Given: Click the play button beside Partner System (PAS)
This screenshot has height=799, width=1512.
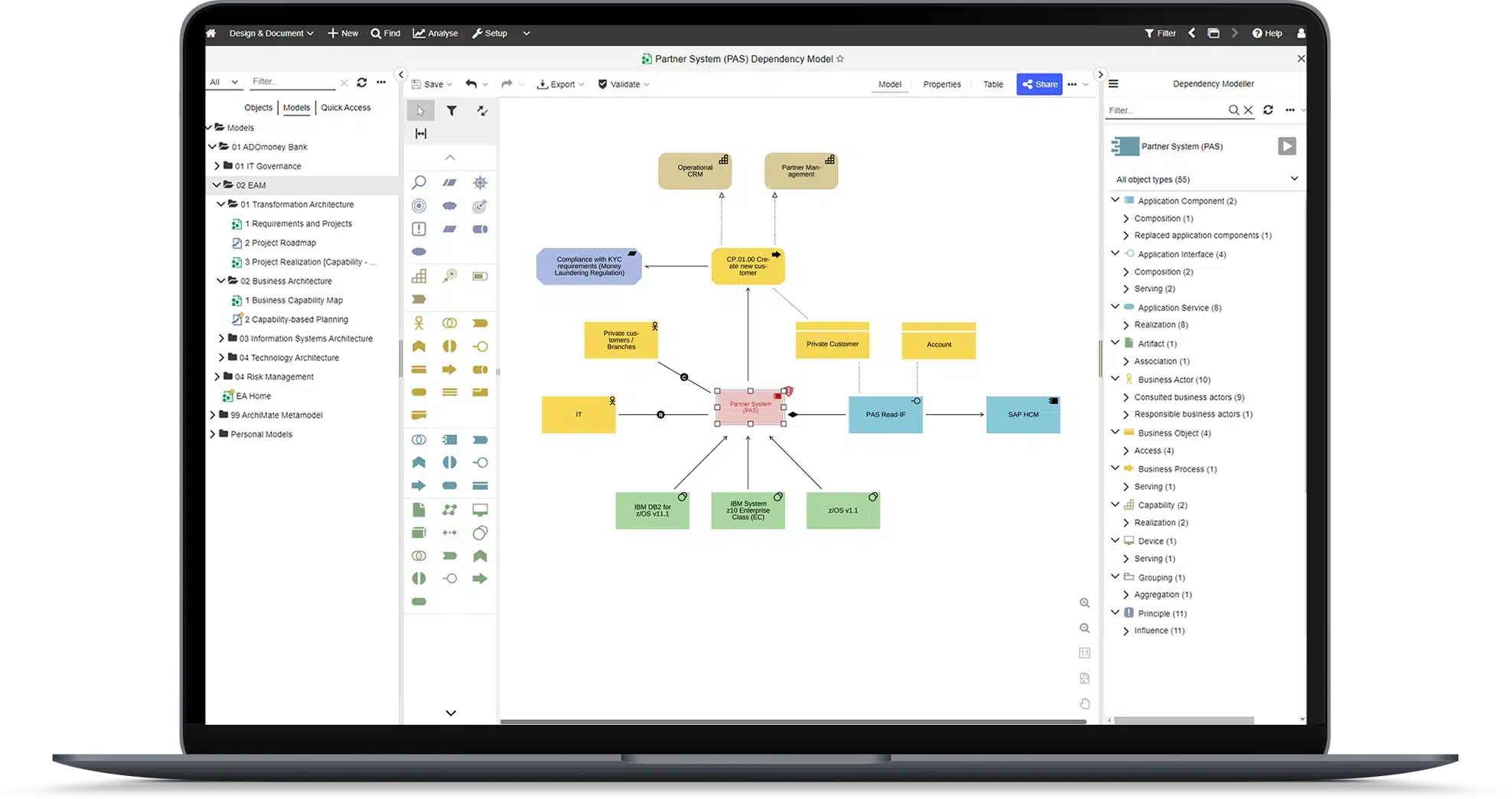Looking at the screenshot, I should coord(1287,146).
